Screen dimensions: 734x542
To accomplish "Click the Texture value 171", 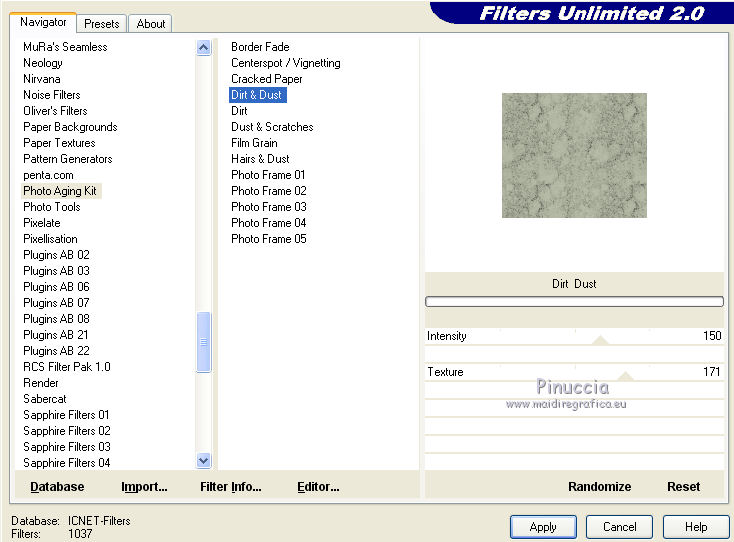I will pos(712,372).
